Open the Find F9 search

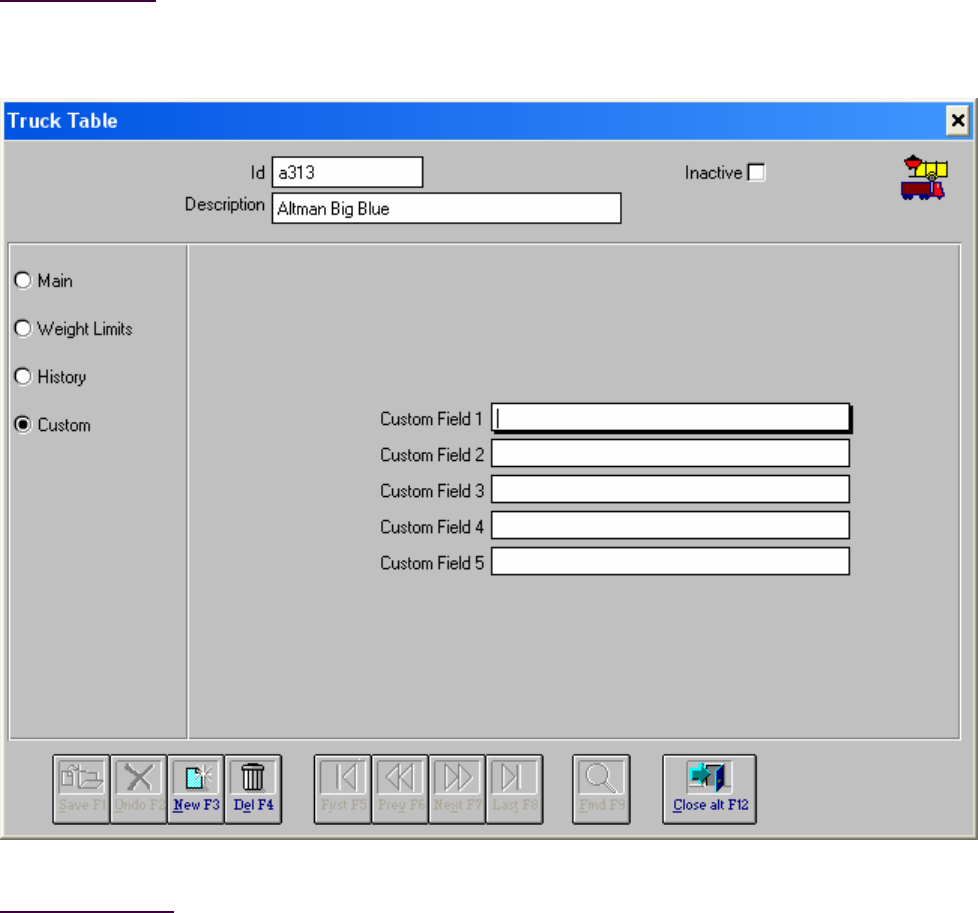coord(601,790)
